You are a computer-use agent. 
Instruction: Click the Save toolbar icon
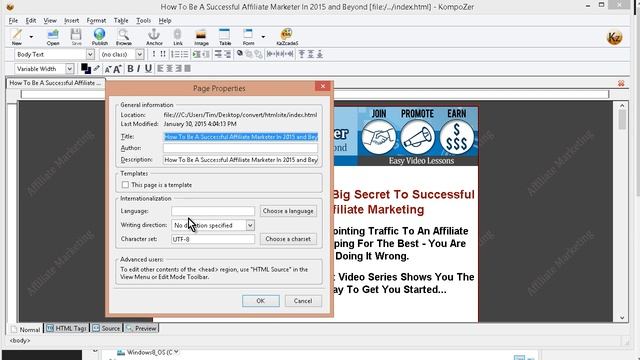click(76, 37)
